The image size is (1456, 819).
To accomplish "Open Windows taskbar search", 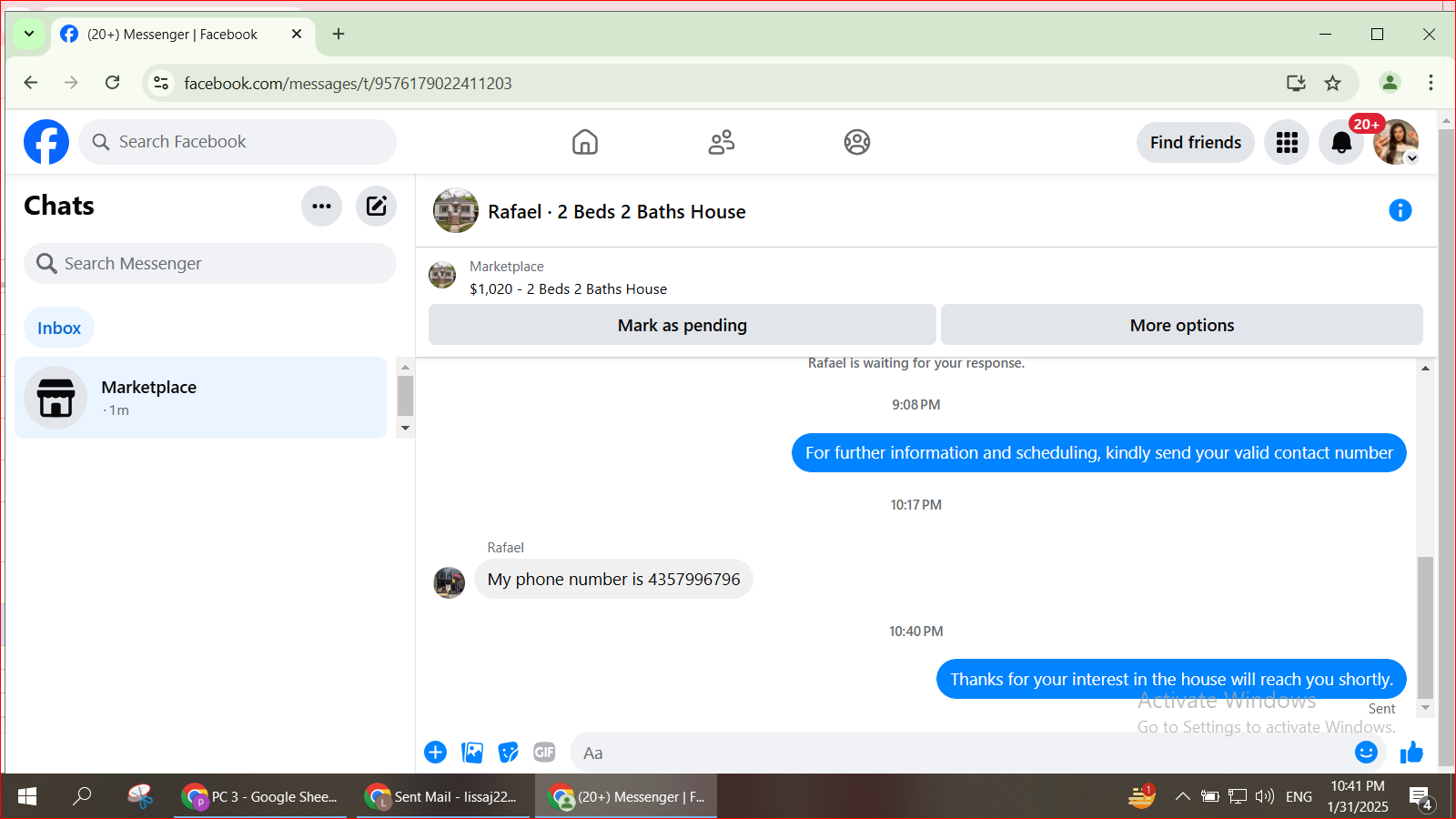I will point(82,796).
